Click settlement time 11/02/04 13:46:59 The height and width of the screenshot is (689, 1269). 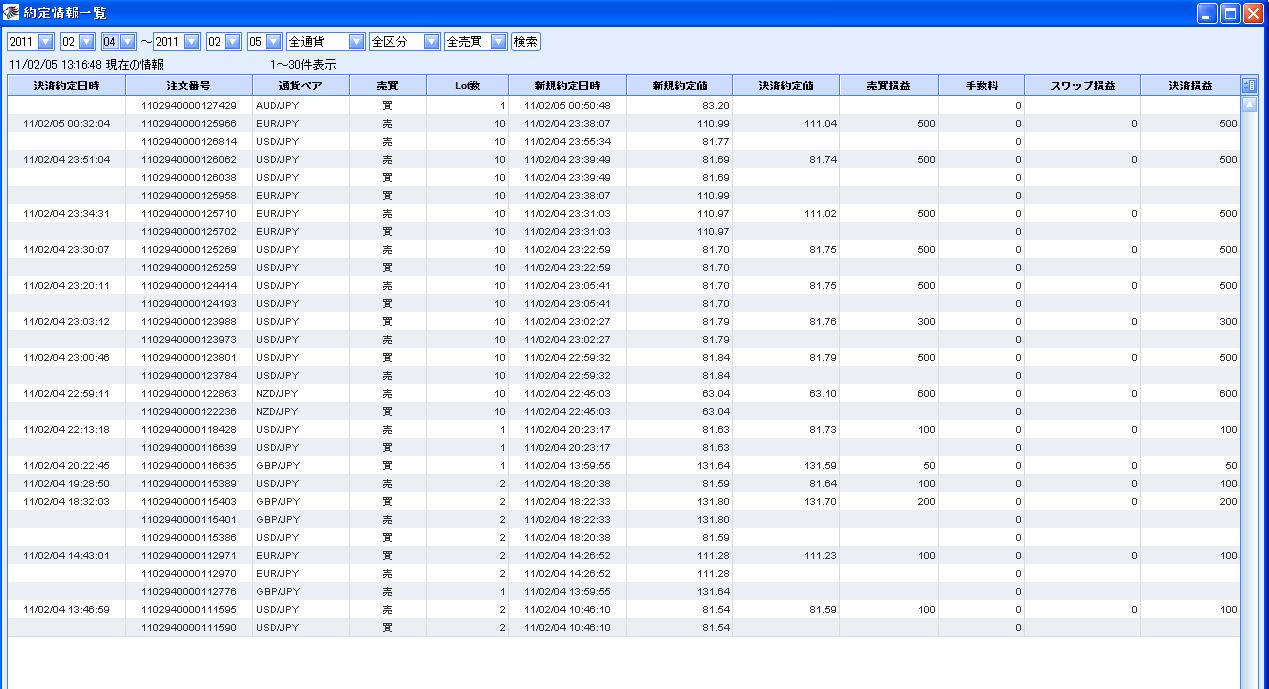point(66,609)
